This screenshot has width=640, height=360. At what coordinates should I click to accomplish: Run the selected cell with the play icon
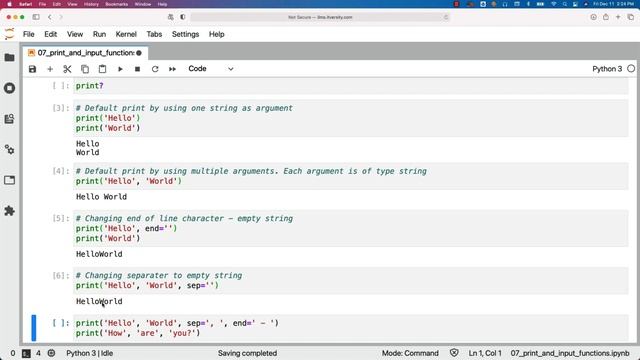pos(120,69)
